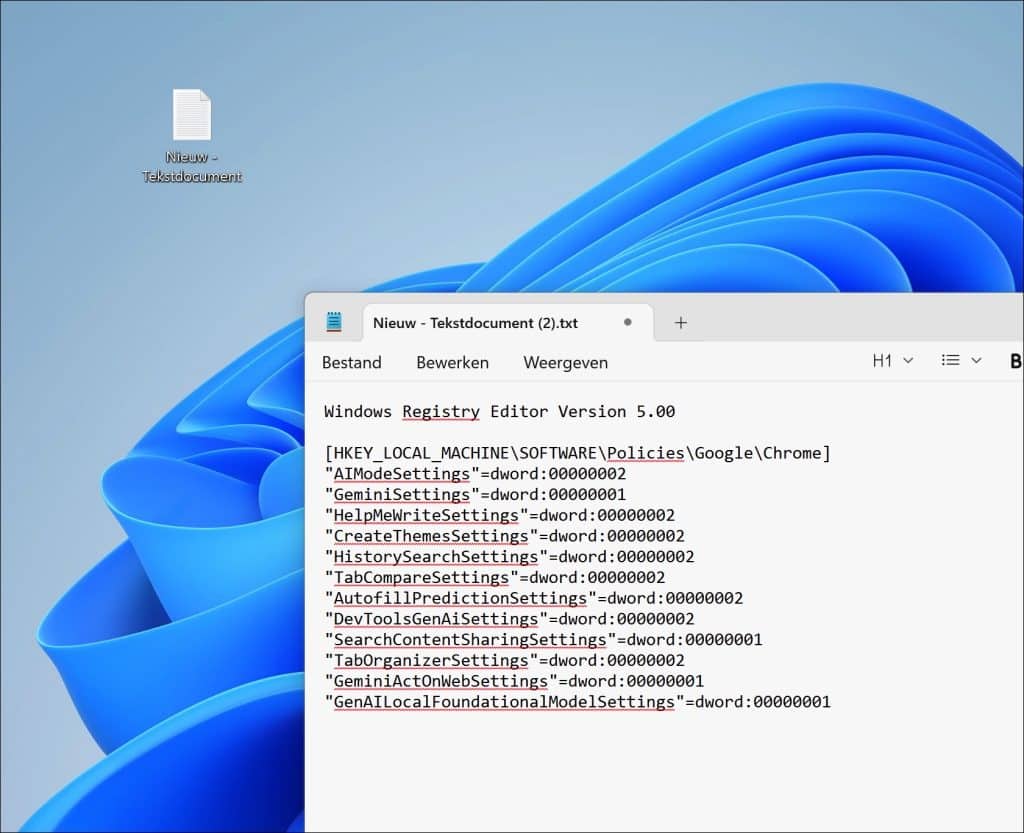Add a new tab with the plus icon
Screen dimensions: 1024x833
681,322
